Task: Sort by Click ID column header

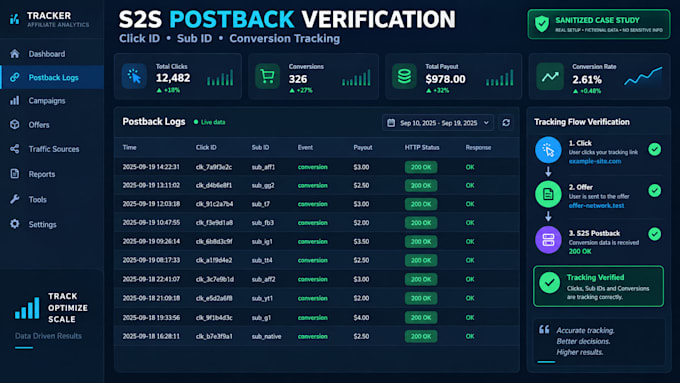Action: point(206,147)
